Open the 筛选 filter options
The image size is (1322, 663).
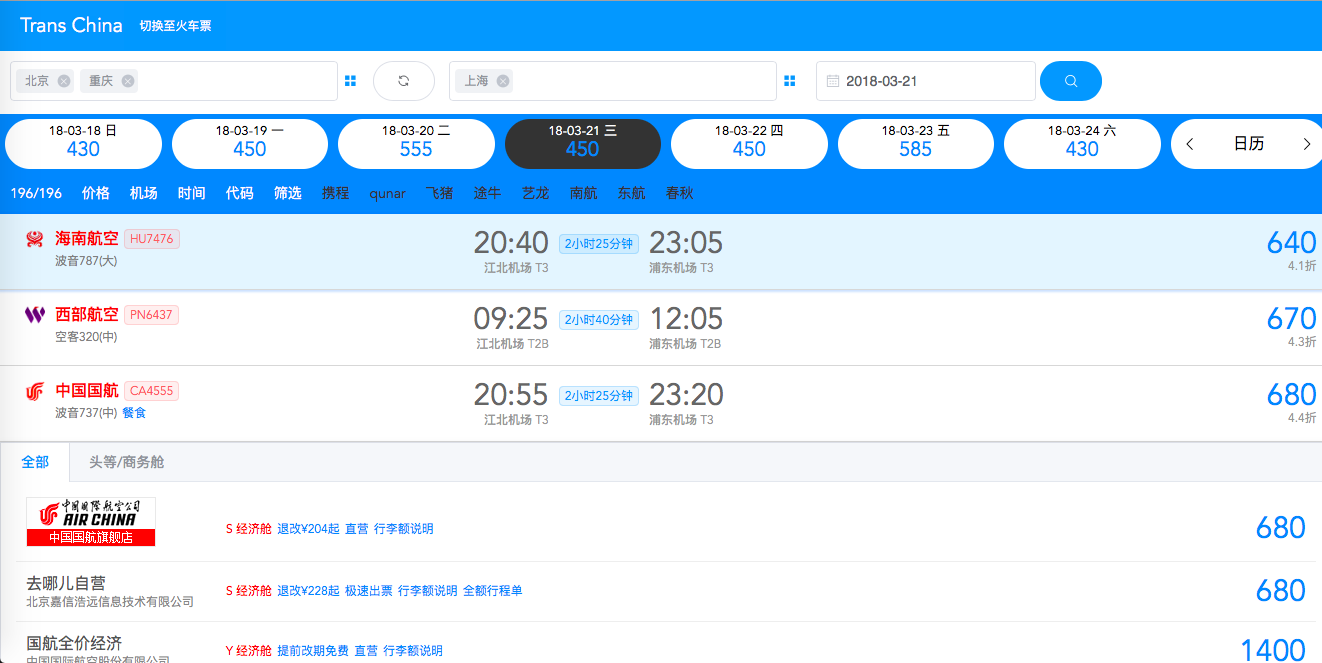tap(288, 193)
